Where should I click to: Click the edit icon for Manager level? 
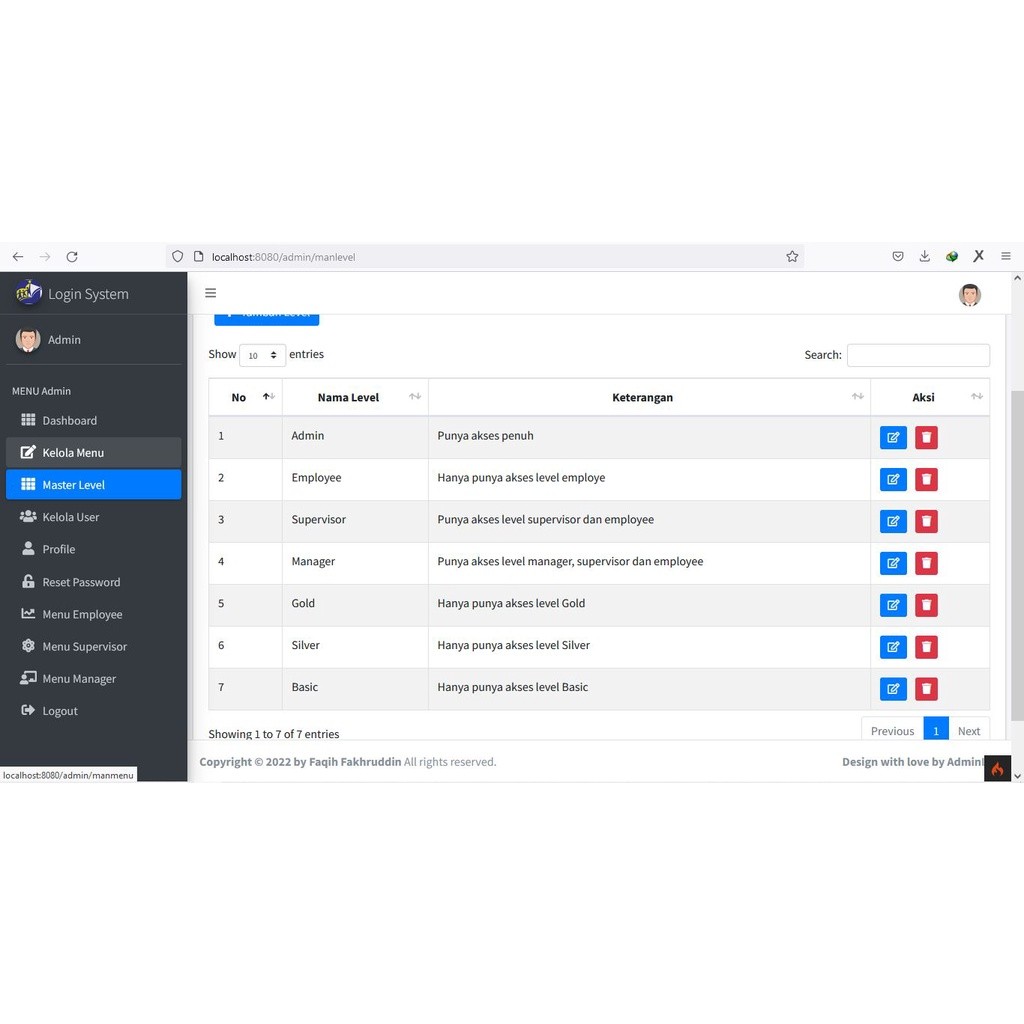[893, 563]
